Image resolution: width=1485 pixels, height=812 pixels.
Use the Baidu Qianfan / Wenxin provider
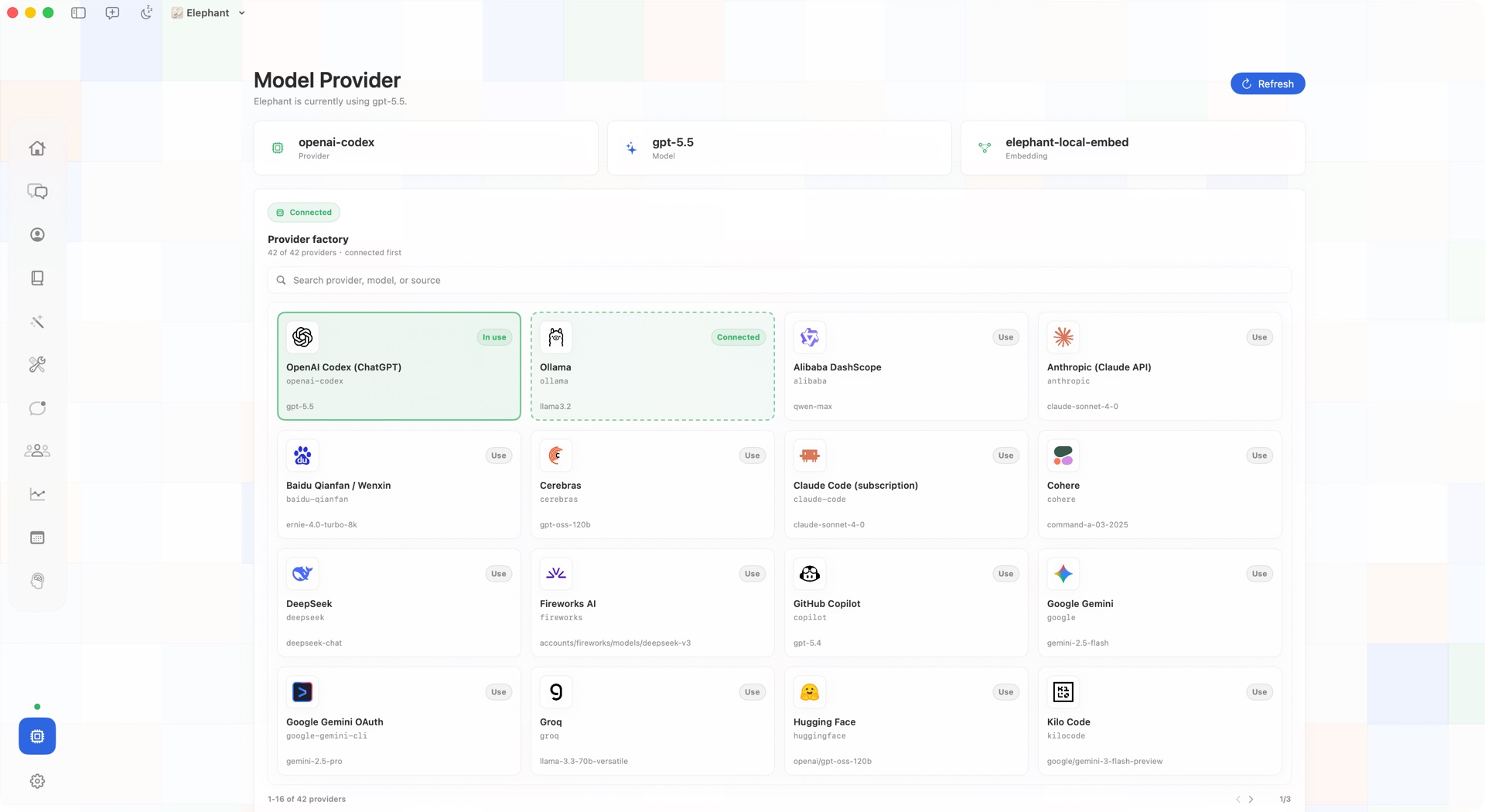(x=498, y=455)
